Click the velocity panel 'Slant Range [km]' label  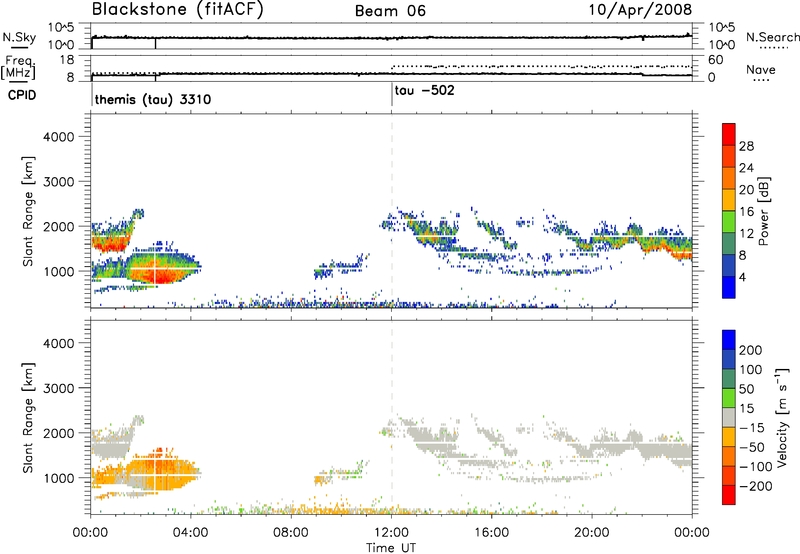pyautogui.click(x=28, y=418)
